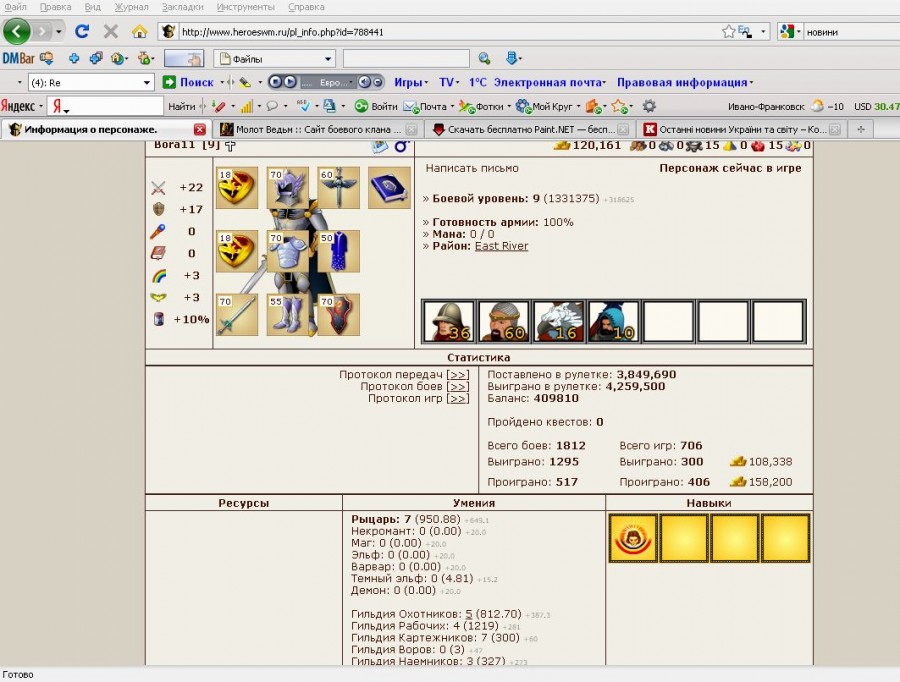Click the speech bubble icon in Yandex bar
Image resolution: width=900 pixels, height=682 pixels.
(x=272, y=106)
